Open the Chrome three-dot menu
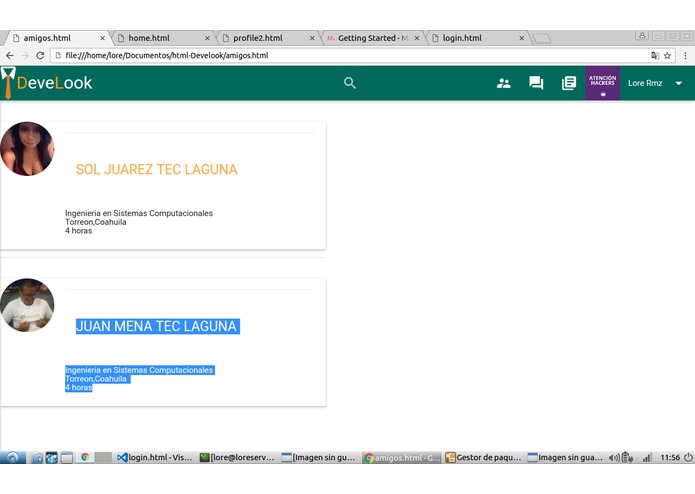The height and width of the screenshot is (494, 695). point(685,55)
